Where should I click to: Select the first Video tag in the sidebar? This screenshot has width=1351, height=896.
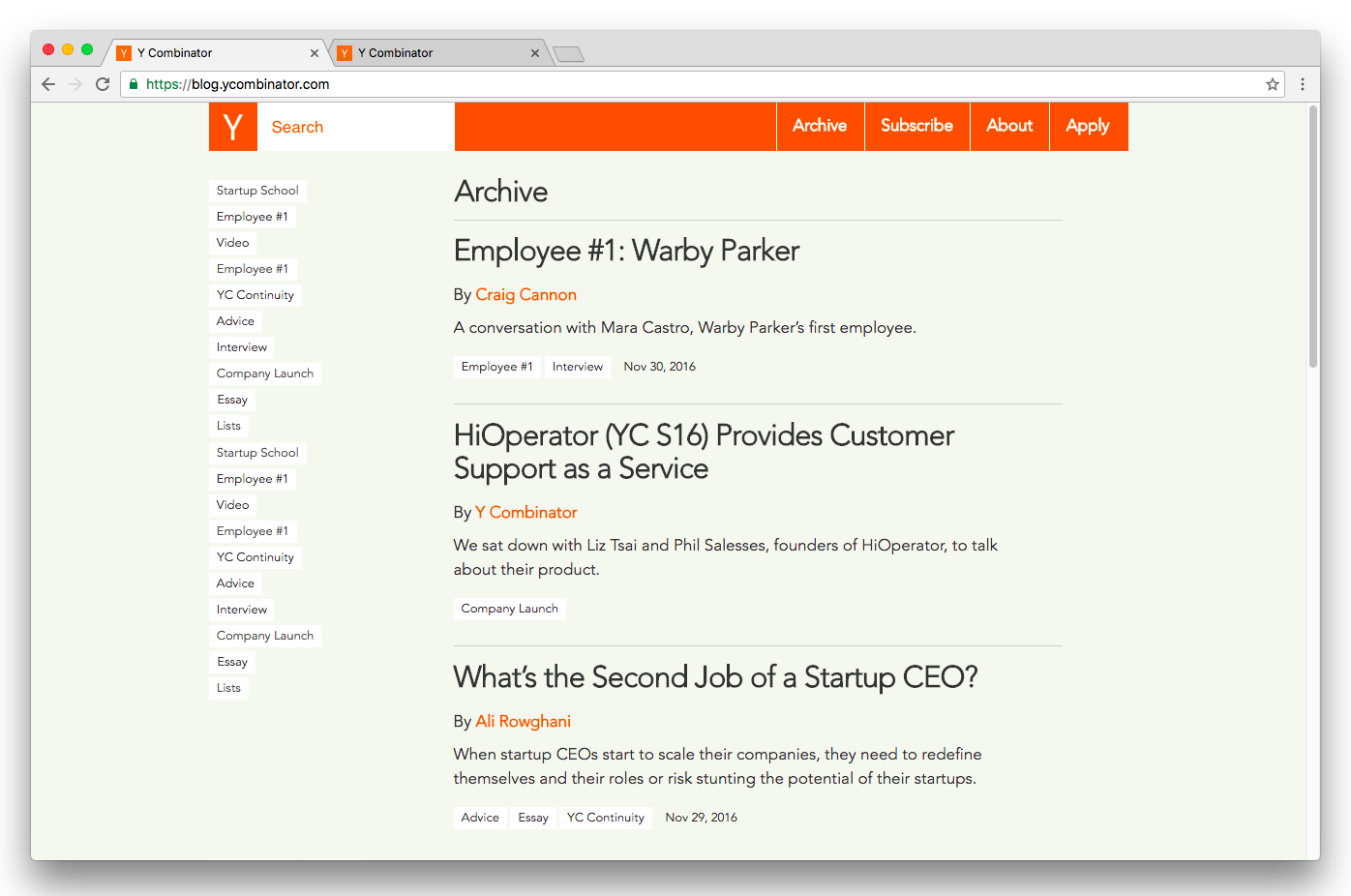[x=233, y=243]
